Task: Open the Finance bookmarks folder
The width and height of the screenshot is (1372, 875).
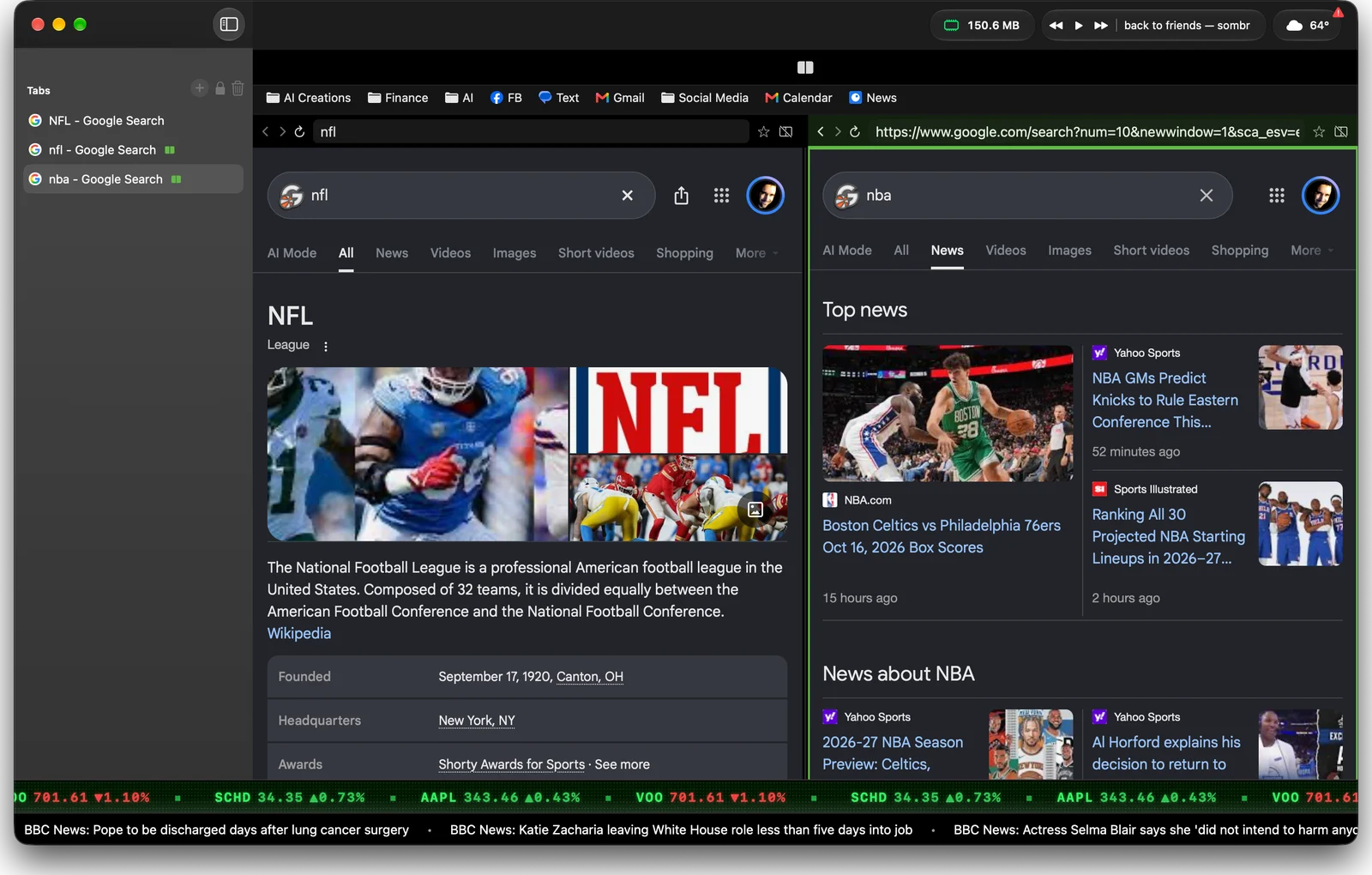Action: [398, 98]
